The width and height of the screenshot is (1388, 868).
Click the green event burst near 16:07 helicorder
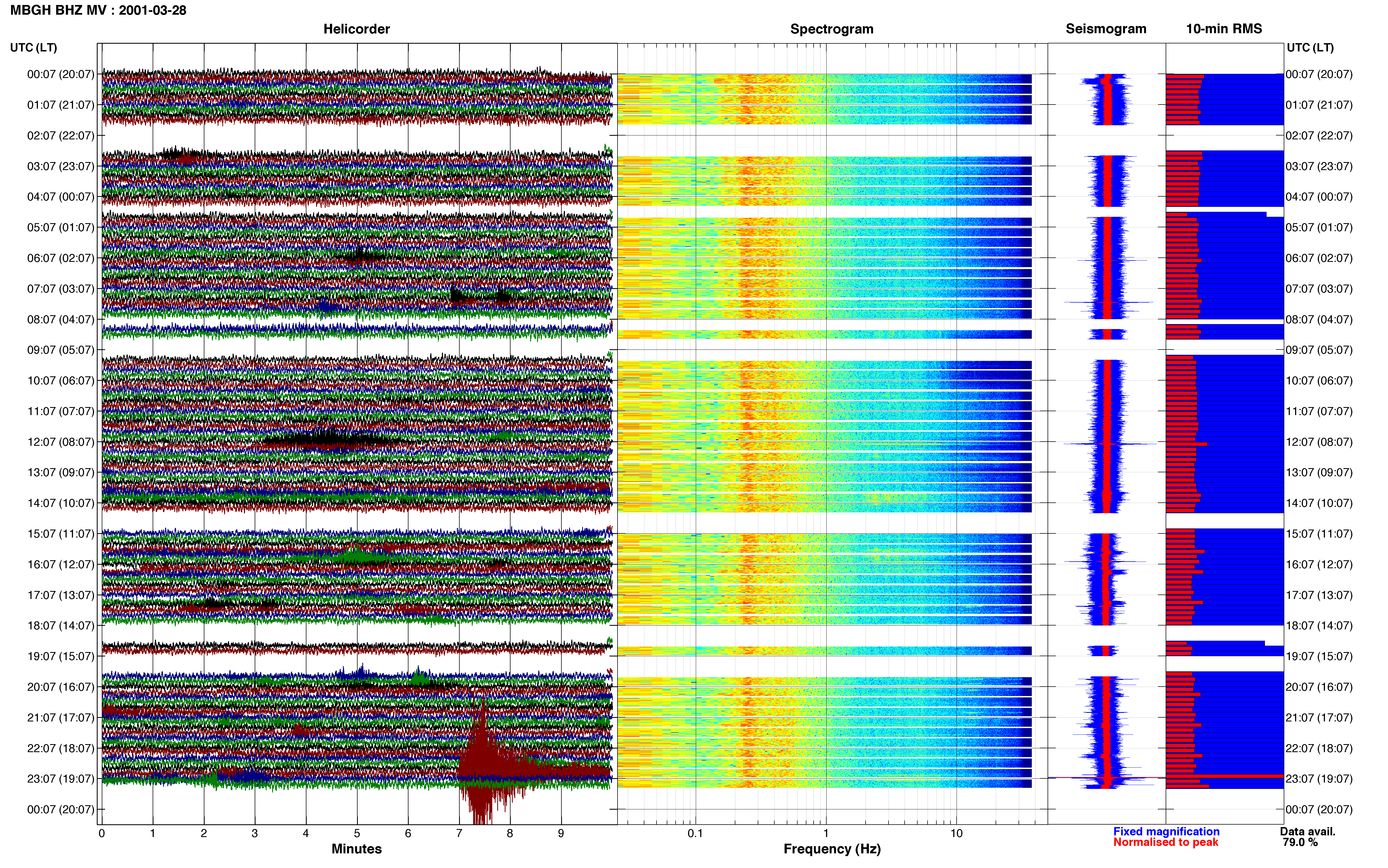tap(357, 556)
